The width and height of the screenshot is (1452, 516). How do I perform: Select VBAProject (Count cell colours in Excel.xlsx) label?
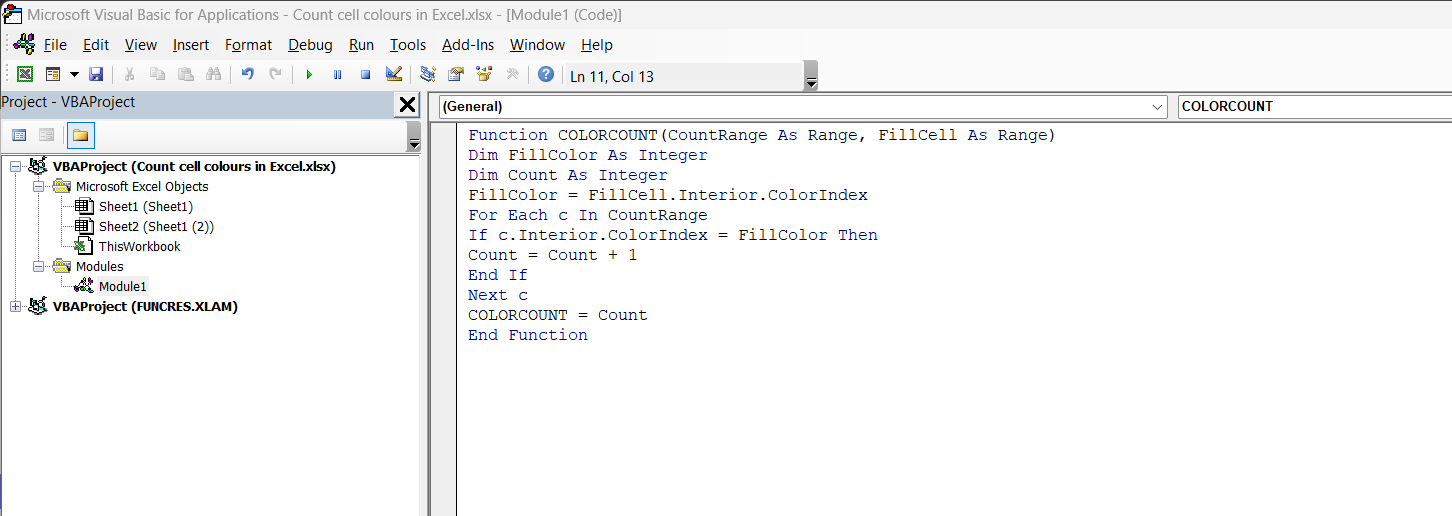(x=195, y=166)
